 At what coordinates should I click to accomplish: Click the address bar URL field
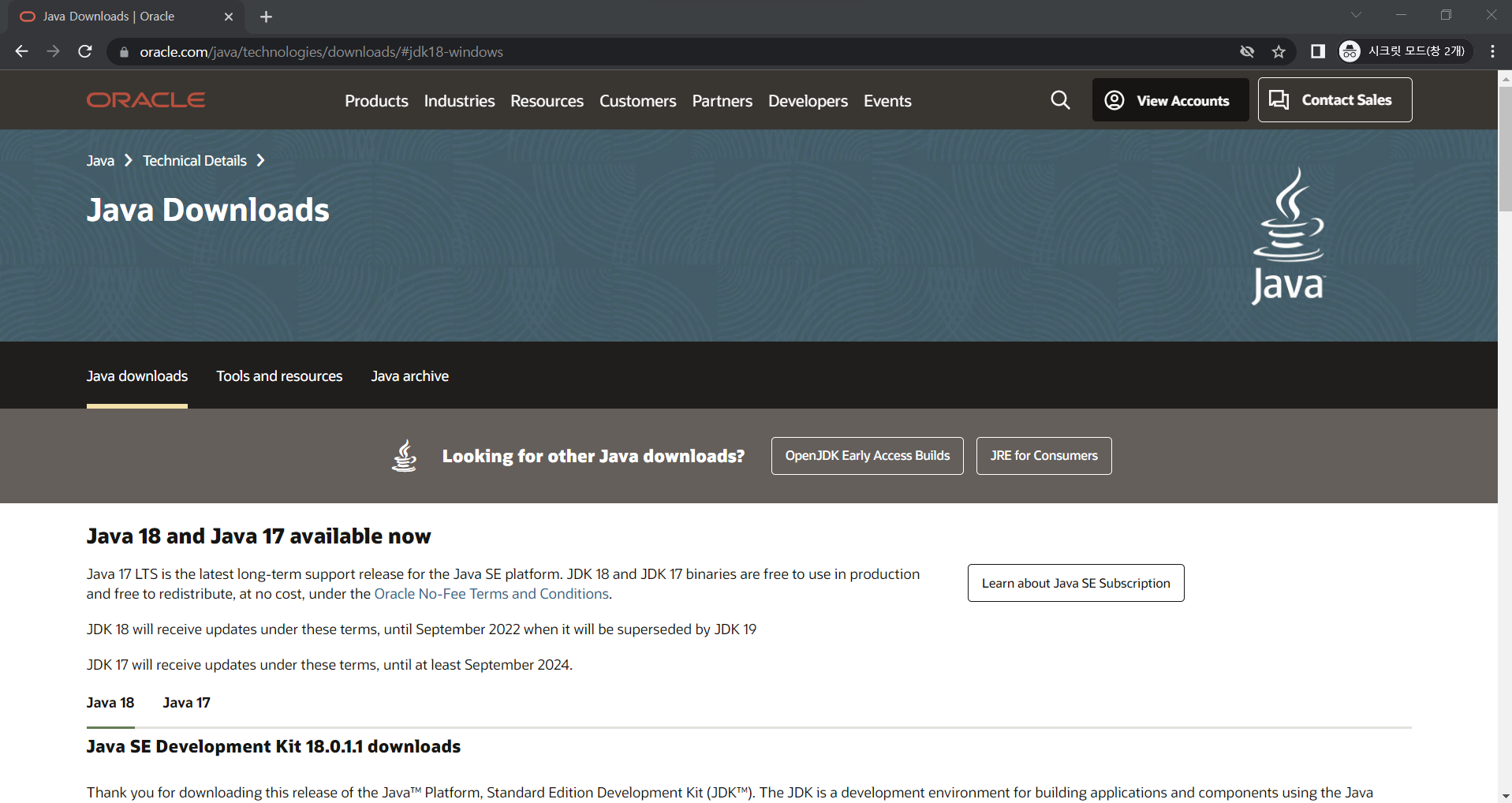(x=678, y=52)
